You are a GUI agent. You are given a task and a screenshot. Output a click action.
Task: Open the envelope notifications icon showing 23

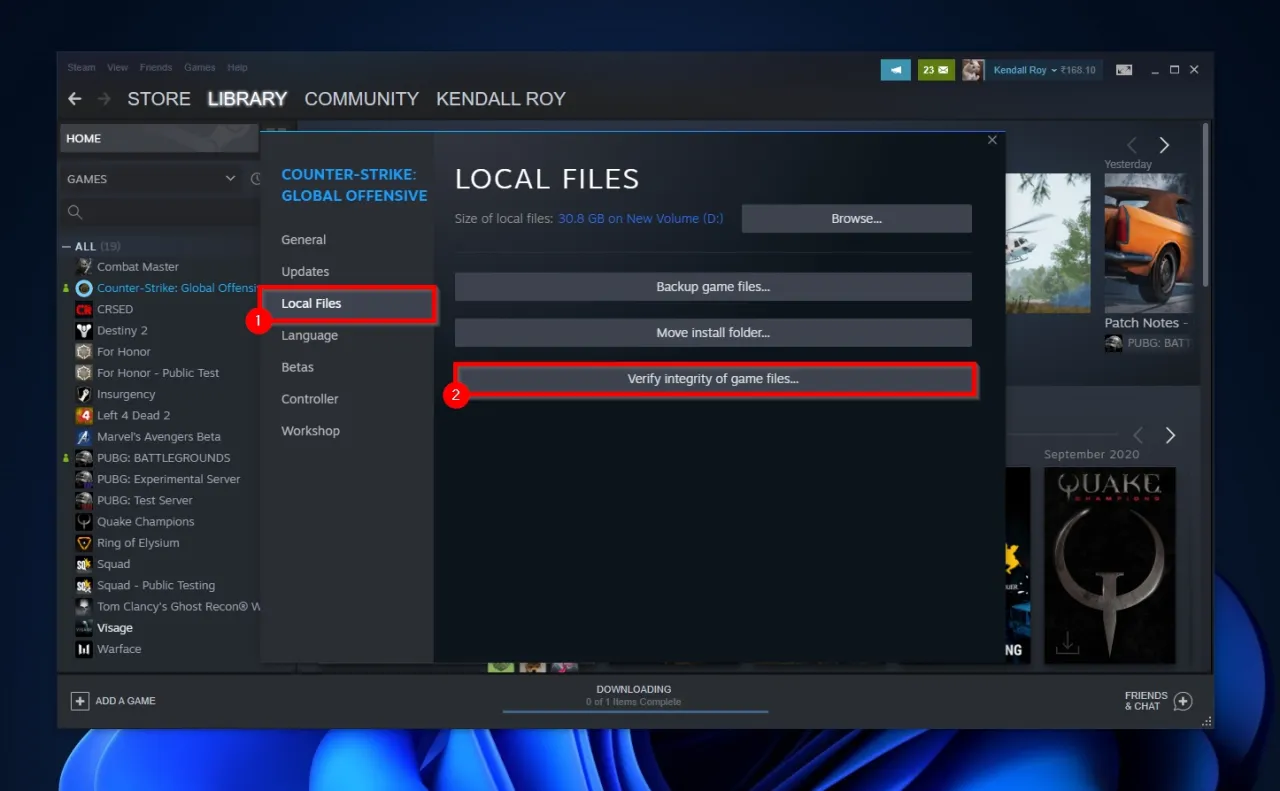coord(936,70)
